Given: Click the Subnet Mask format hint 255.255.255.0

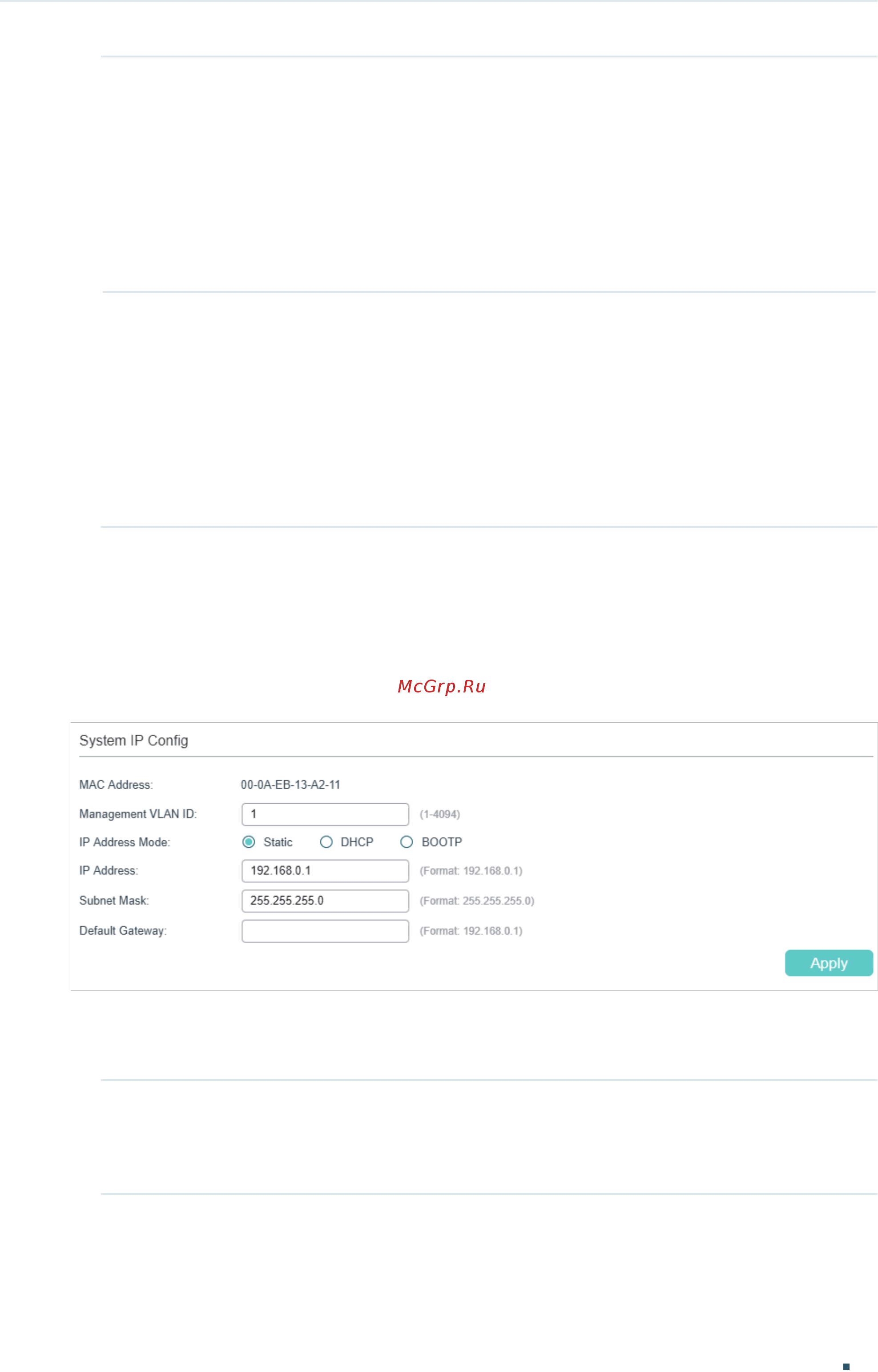Looking at the screenshot, I should click(477, 901).
